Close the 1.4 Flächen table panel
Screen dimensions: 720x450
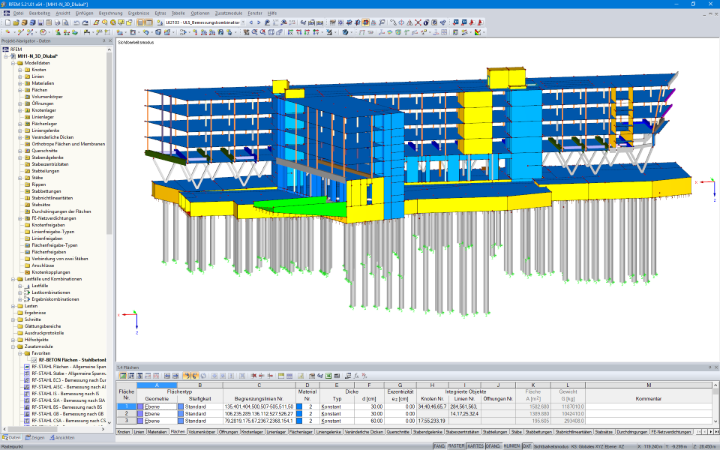tap(715, 367)
